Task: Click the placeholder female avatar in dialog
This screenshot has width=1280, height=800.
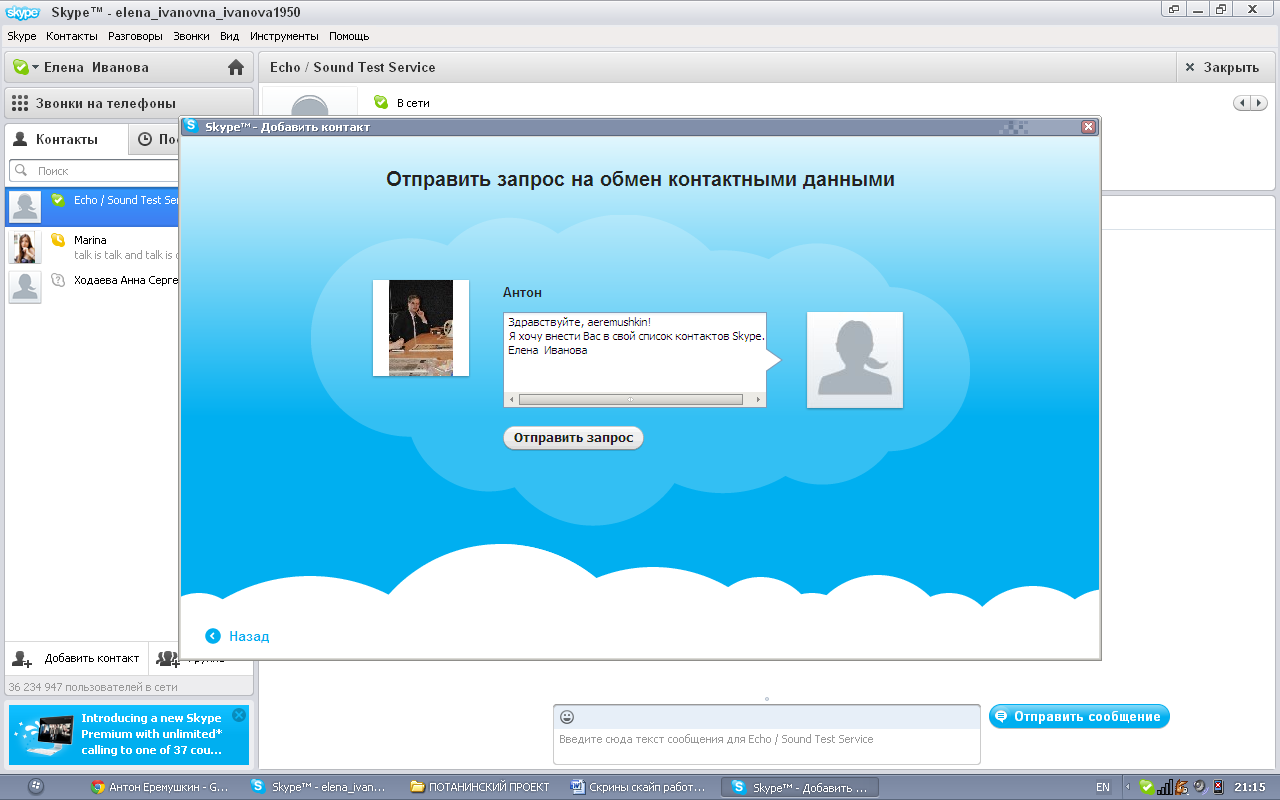Action: pos(855,360)
